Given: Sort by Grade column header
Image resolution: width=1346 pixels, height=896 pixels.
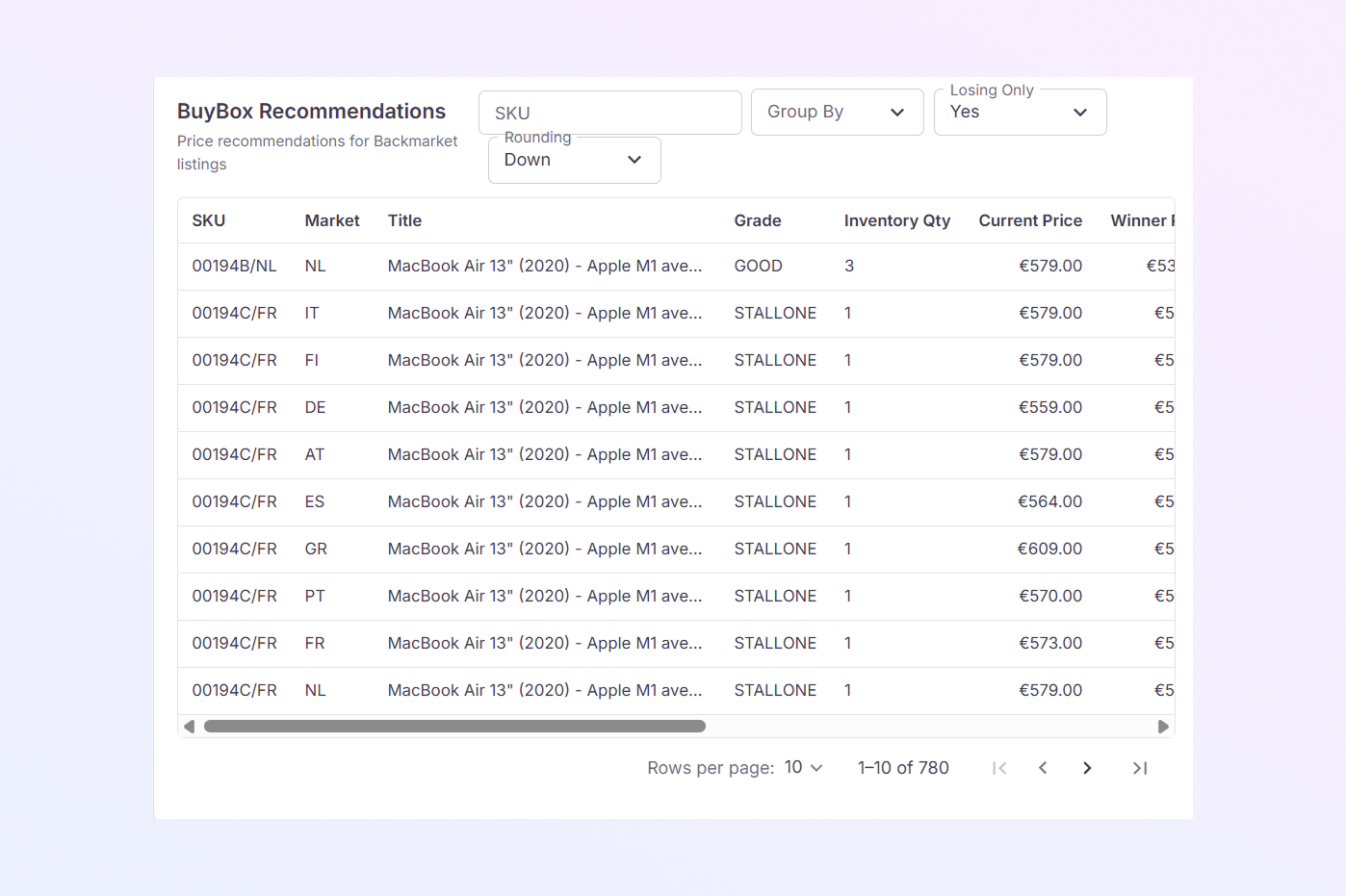Looking at the screenshot, I should coord(758,220).
